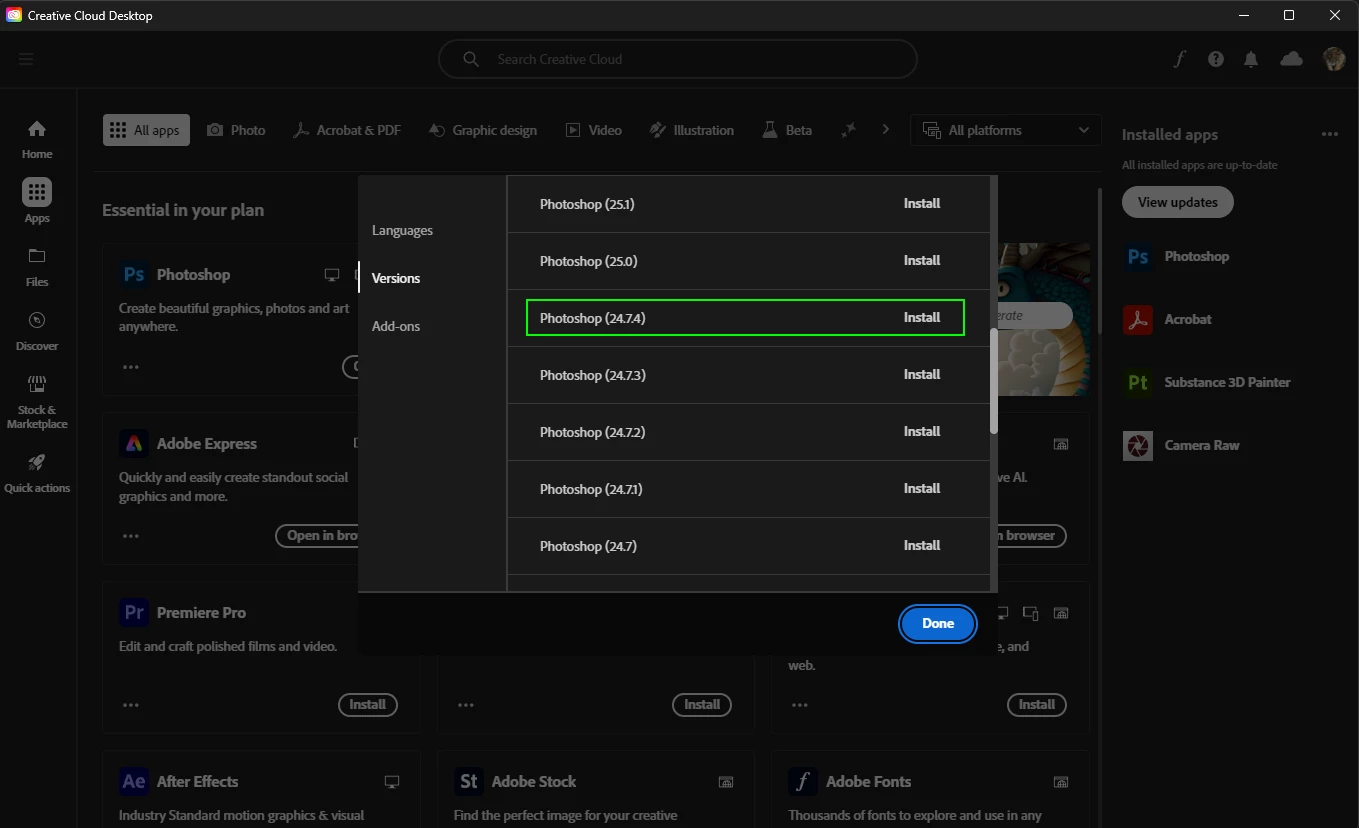Image resolution: width=1359 pixels, height=828 pixels.
Task: Open notifications bell icon
Action: [1251, 59]
